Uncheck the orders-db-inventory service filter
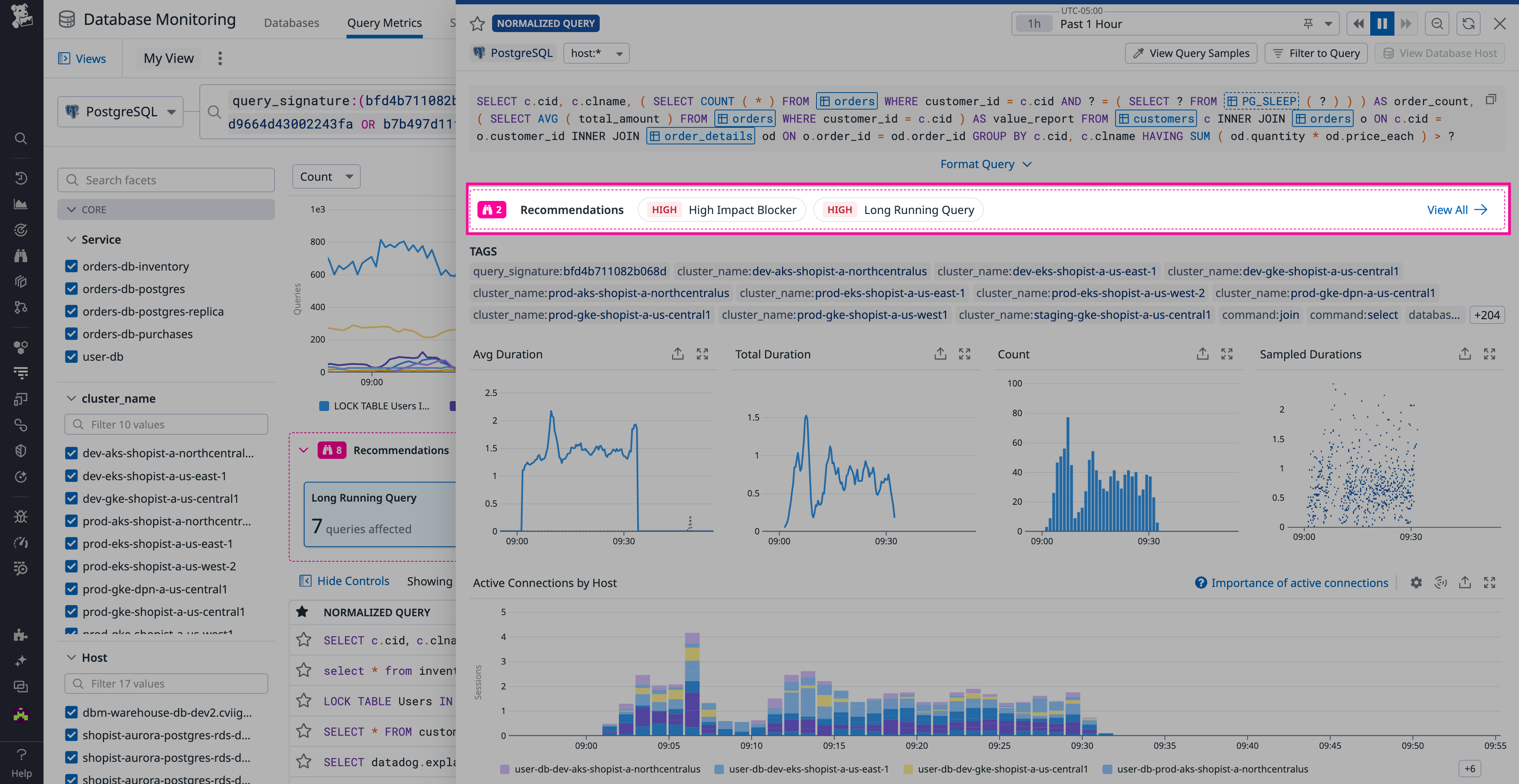This screenshot has height=784, width=1519. [x=71, y=266]
